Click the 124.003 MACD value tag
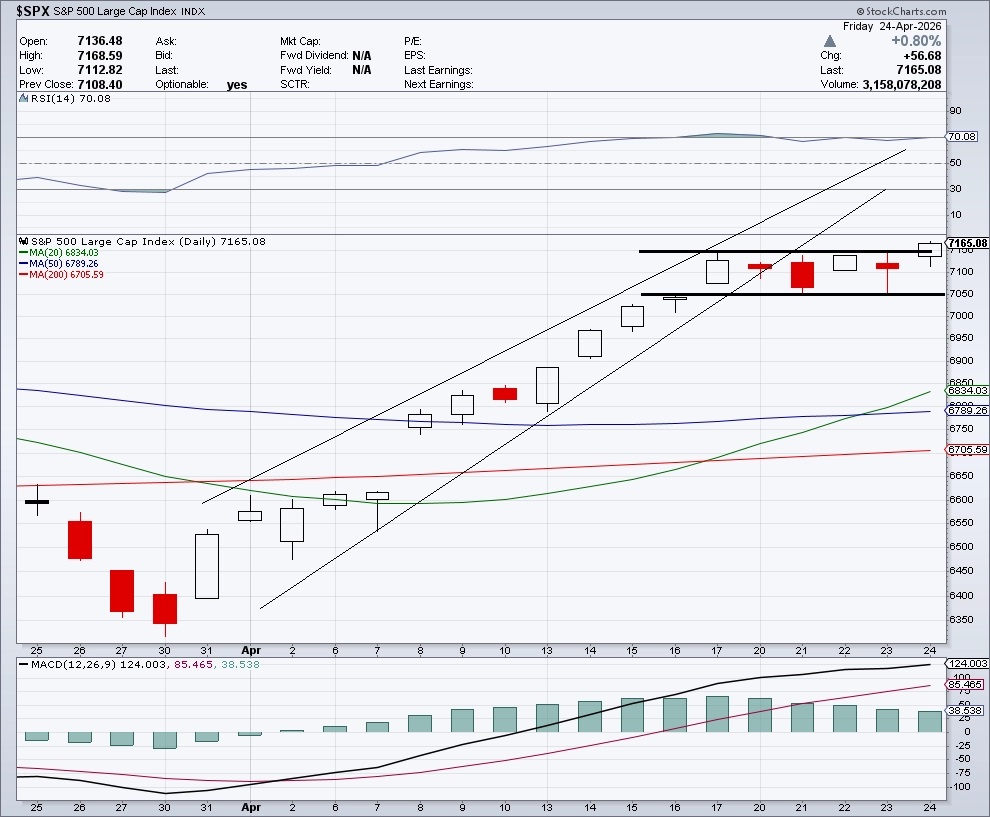990x817 pixels. click(x=967, y=664)
